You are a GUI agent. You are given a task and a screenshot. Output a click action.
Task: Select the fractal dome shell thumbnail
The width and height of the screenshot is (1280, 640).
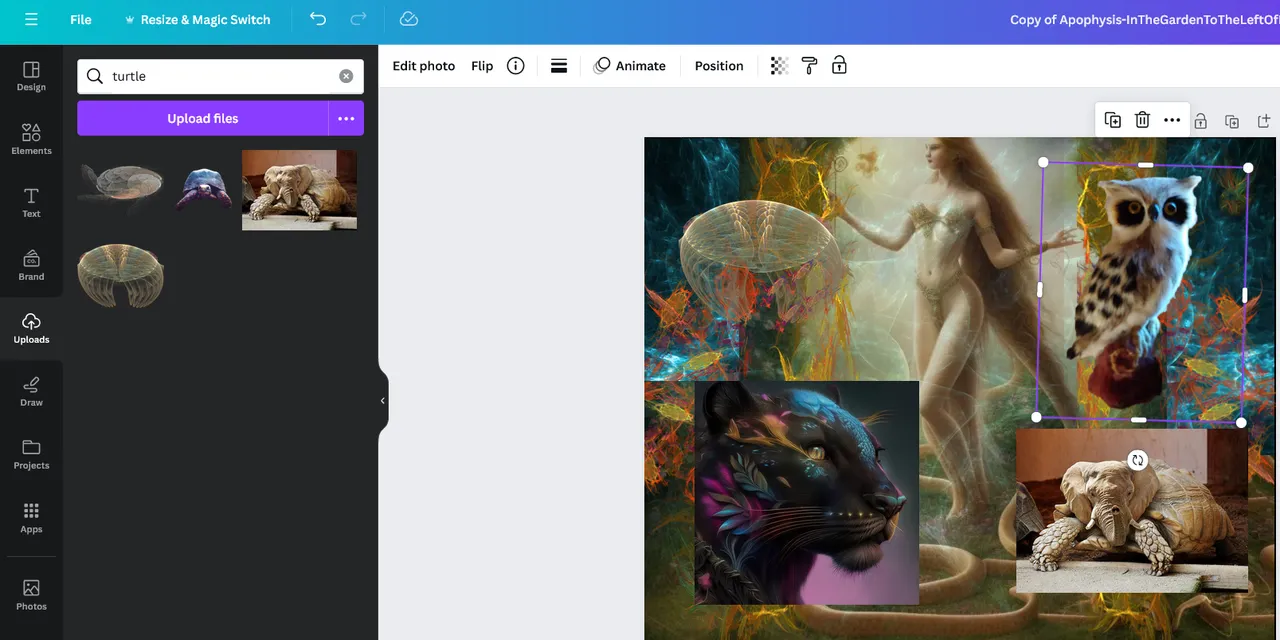click(x=121, y=274)
